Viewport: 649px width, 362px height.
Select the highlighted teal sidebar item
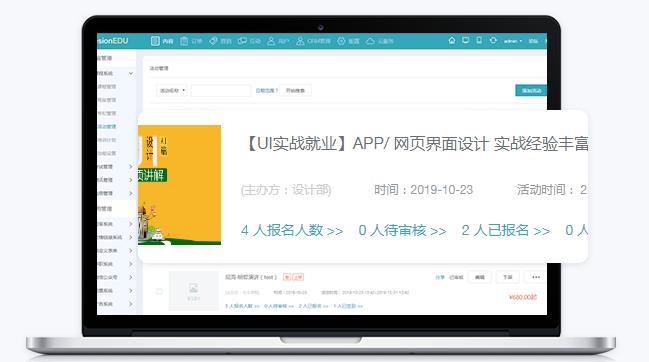(x=107, y=127)
